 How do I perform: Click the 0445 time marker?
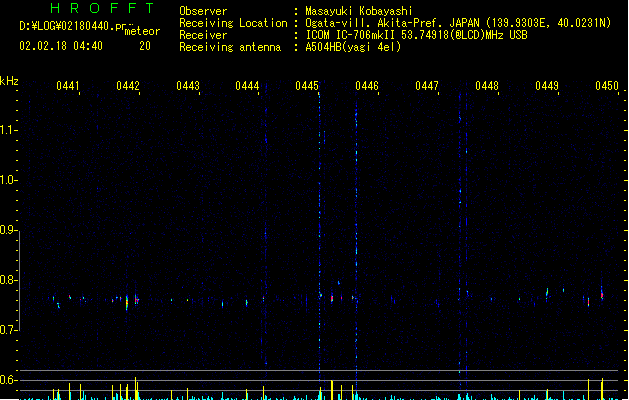pos(307,86)
